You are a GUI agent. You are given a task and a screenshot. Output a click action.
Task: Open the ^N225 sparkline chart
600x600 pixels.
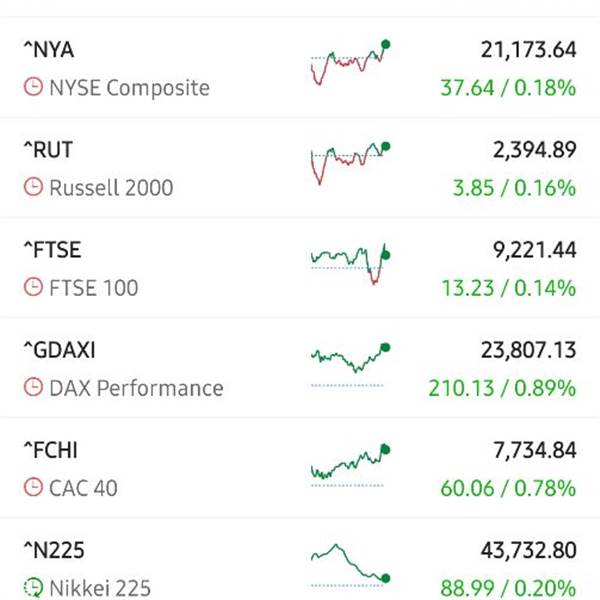pos(351,566)
